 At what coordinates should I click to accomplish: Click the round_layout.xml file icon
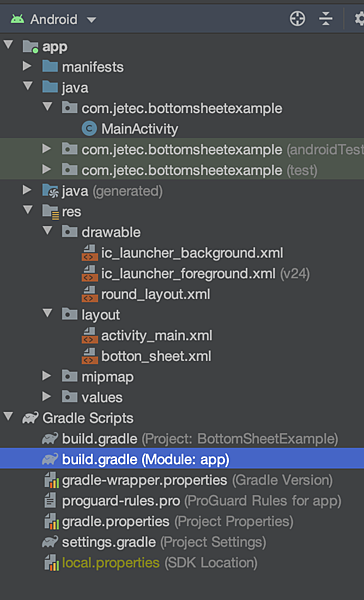(x=90, y=294)
